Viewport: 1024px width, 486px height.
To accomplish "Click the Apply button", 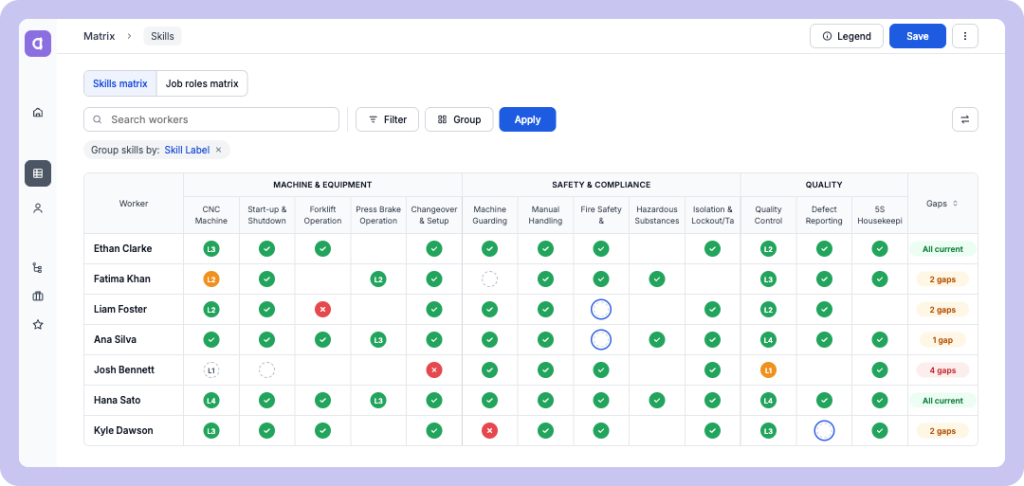I will (528, 120).
